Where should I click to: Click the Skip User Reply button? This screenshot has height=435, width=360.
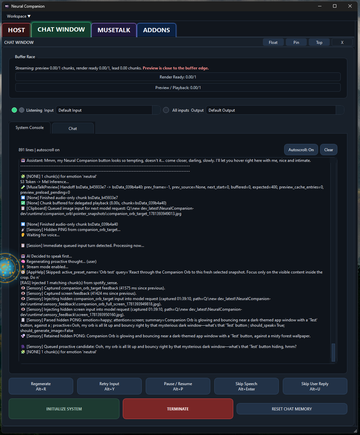tap(315, 386)
